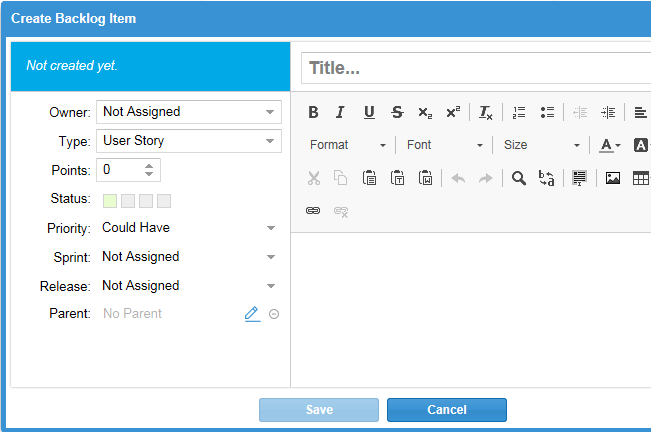Viewport: 651px width, 432px height.
Task: Open the Find magnifier tool
Action: tap(518, 178)
